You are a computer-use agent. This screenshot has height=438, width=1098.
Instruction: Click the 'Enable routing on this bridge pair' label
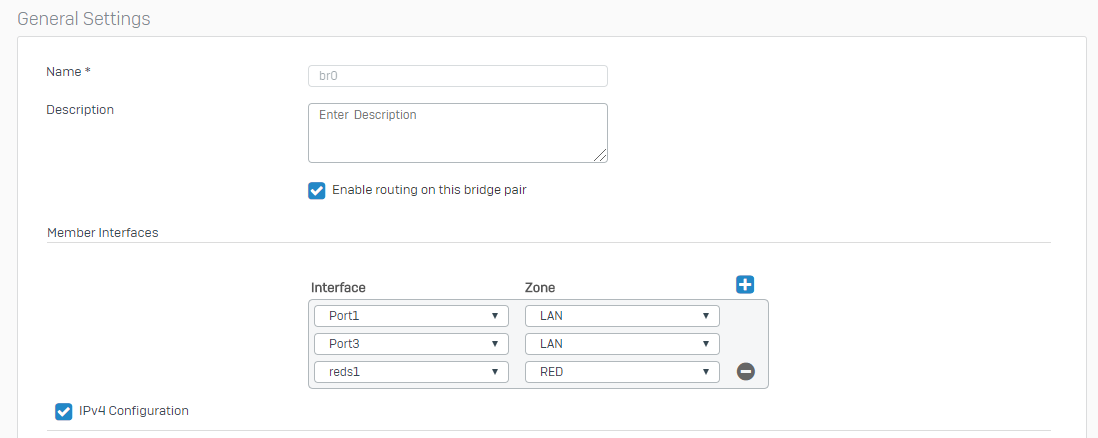428,190
